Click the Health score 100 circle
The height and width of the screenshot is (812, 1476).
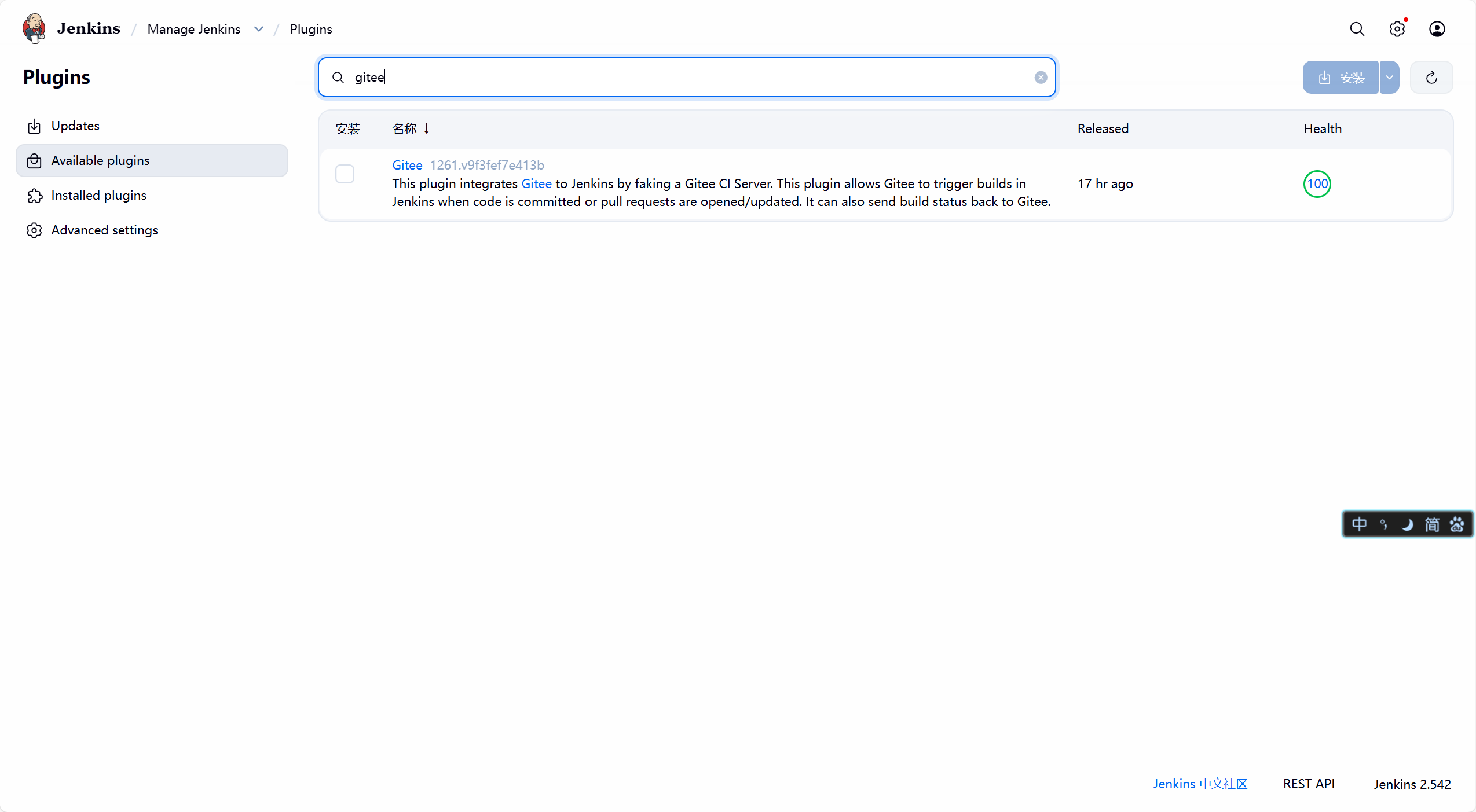point(1317,184)
